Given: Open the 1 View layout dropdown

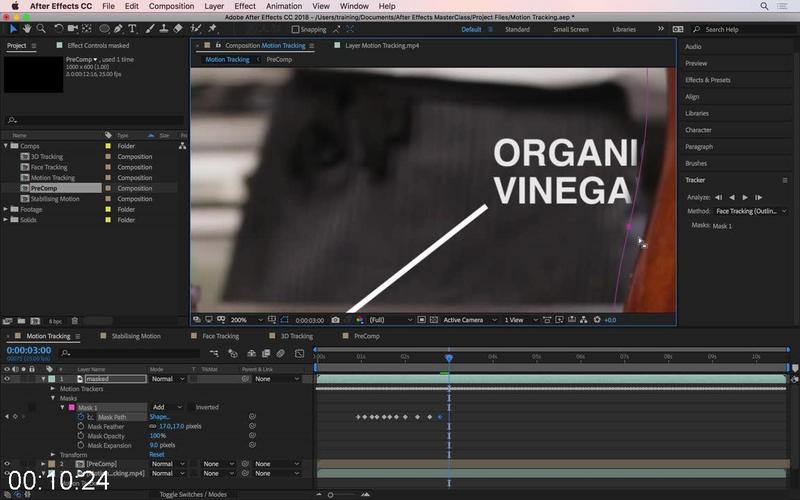Looking at the screenshot, I should [x=521, y=320].
